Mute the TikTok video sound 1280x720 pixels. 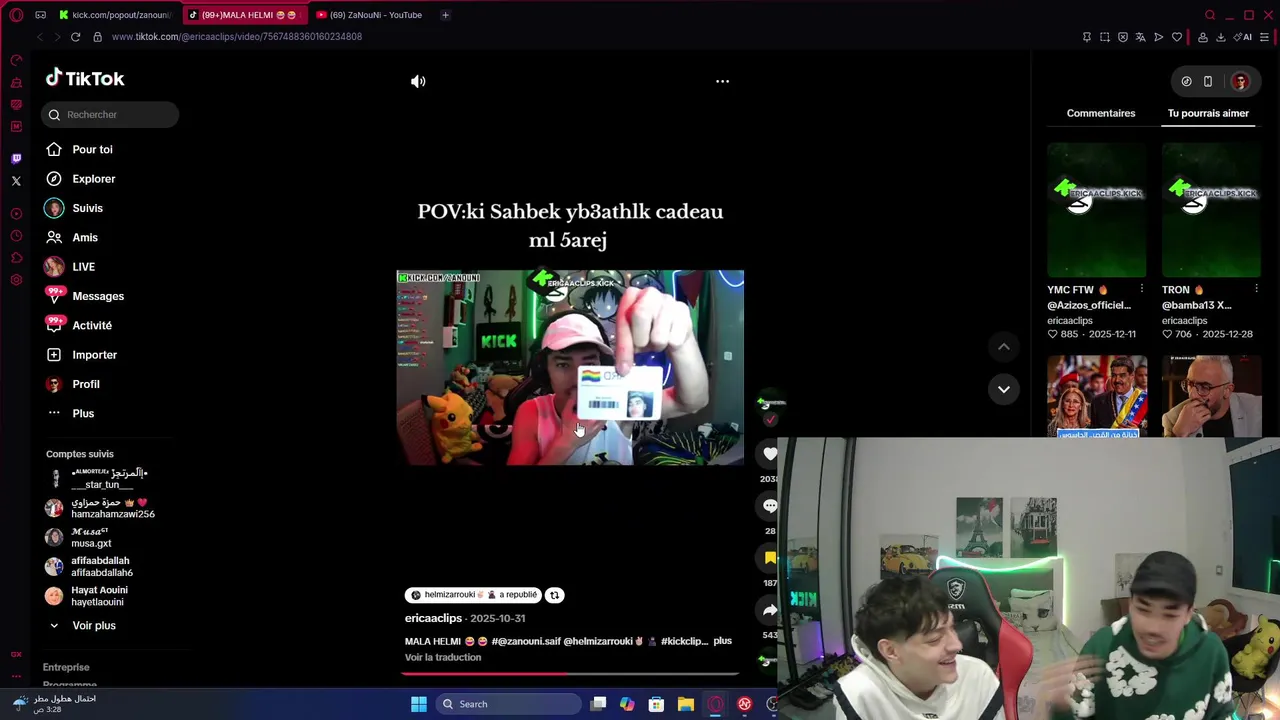(x=418, y=81)
